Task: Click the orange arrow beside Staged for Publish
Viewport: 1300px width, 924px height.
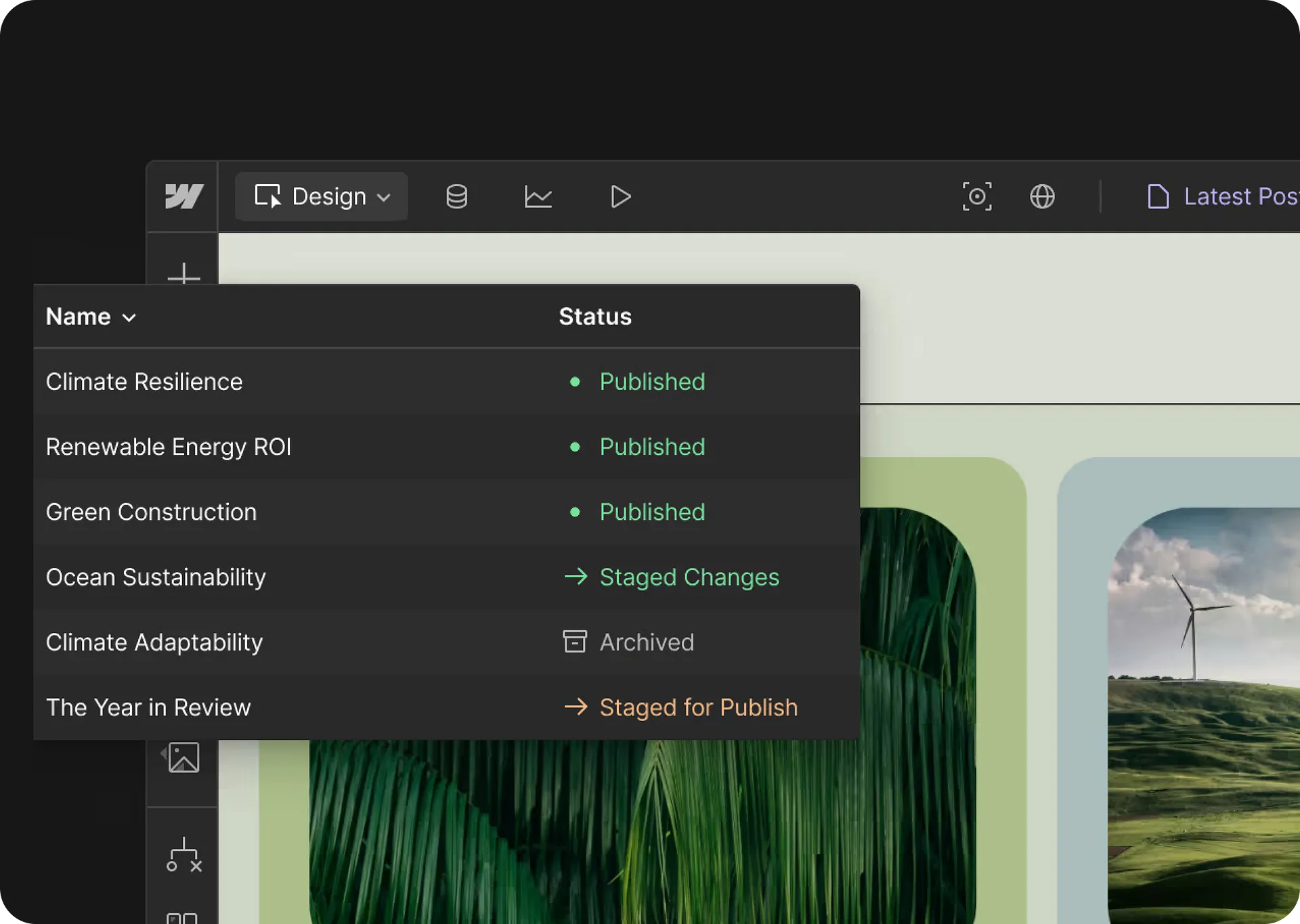Action: [576, 707]
